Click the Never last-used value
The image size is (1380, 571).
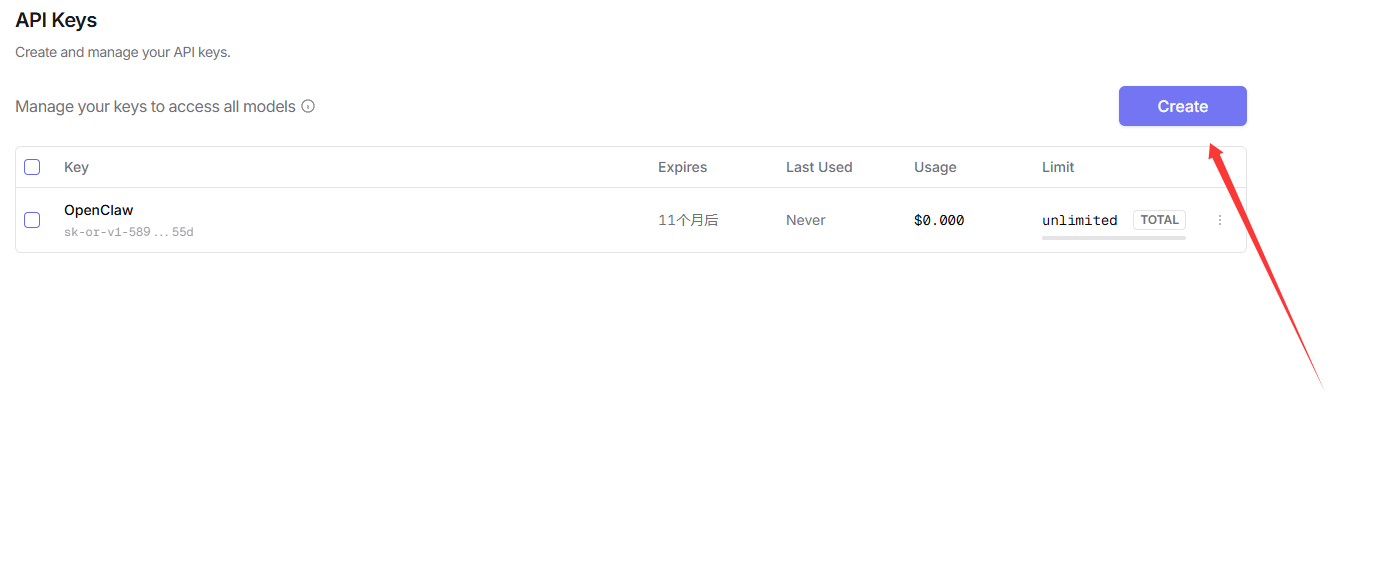tap(805, 220)
